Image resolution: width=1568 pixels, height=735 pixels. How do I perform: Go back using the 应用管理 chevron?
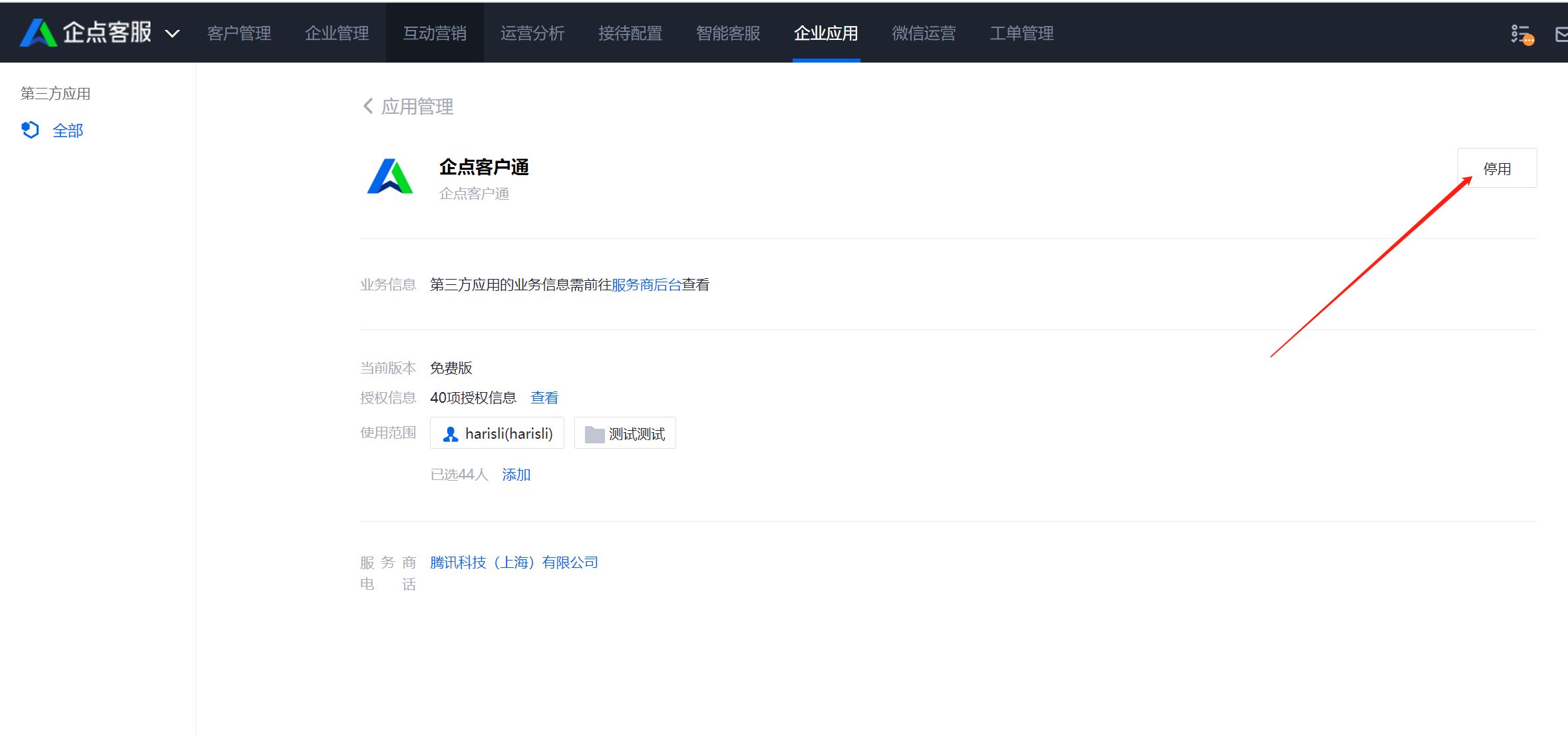coord(368,106)
